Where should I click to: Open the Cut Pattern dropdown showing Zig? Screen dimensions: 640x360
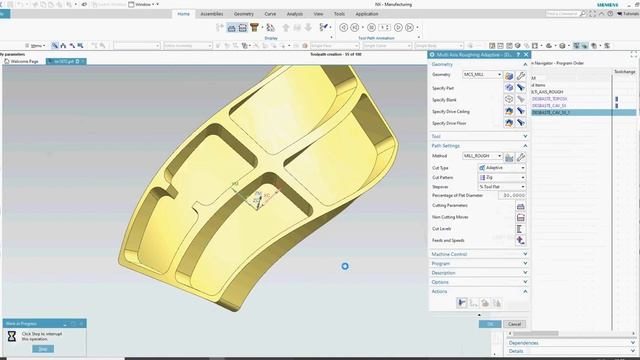click(502, 178)
